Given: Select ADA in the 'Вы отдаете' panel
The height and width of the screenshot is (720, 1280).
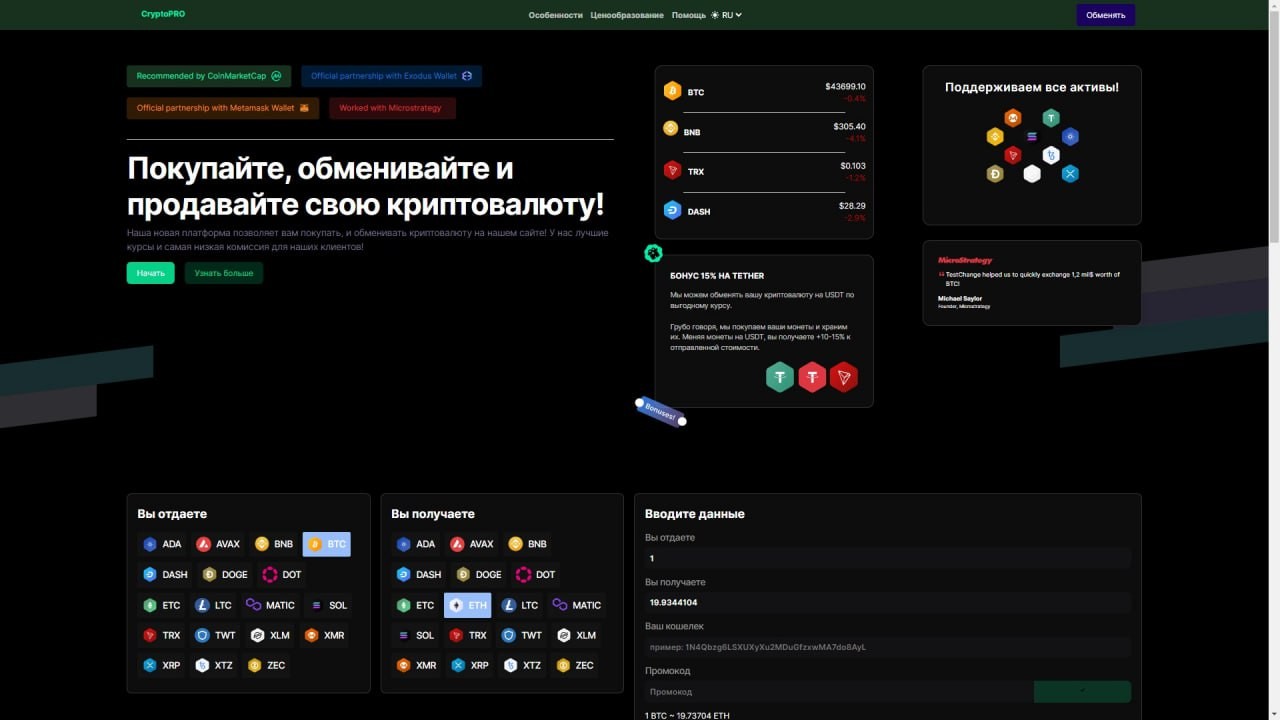Looking at the screenshot, I should click(x=164, y=544).
